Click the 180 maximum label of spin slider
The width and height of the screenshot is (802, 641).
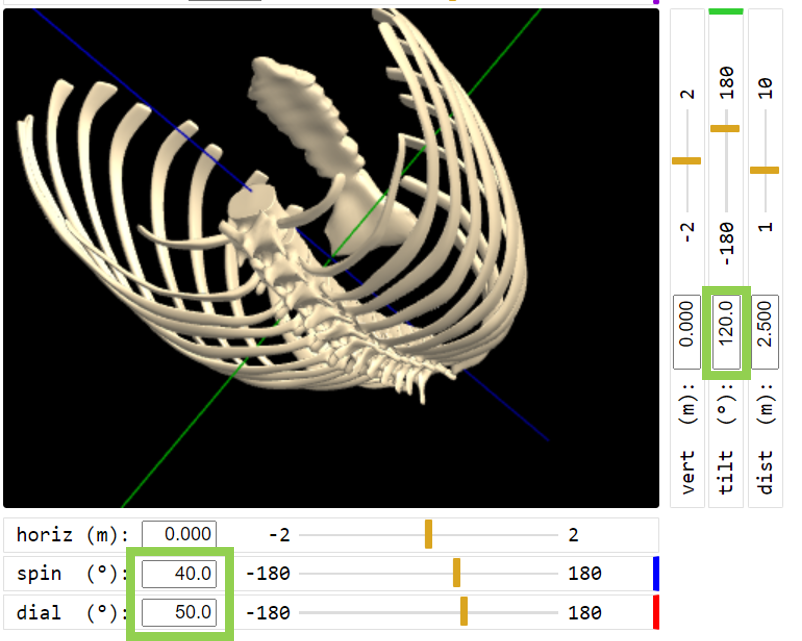[585, 573]
